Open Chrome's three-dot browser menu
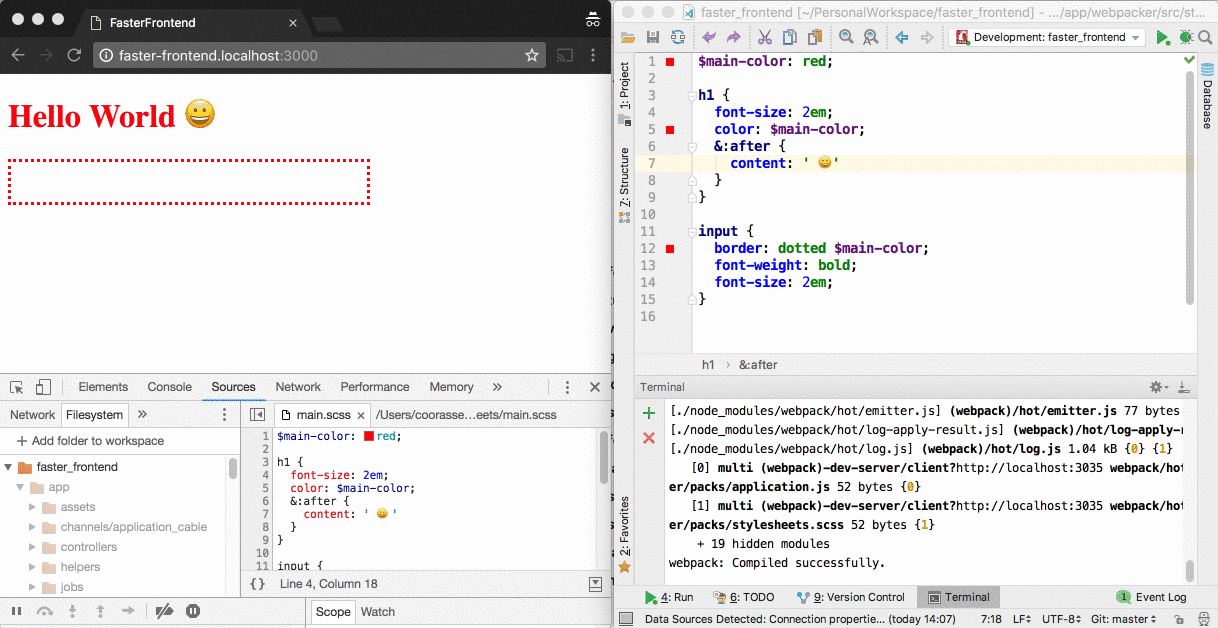1218x628 pixels. click(x=593, y=55)
